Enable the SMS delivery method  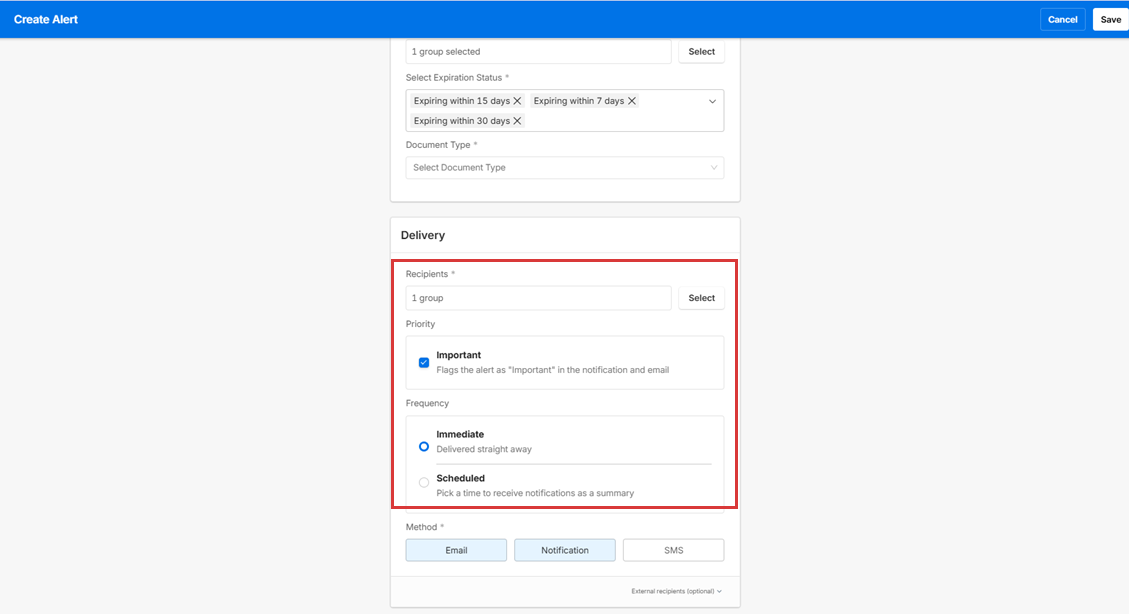click(673, 550)
